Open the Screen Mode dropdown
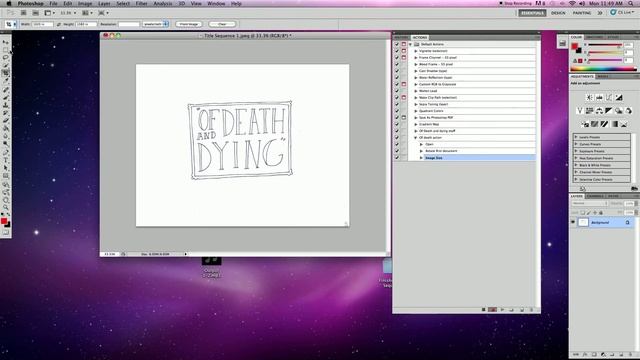This screenshot has height=360, width=640. [103, 13]
